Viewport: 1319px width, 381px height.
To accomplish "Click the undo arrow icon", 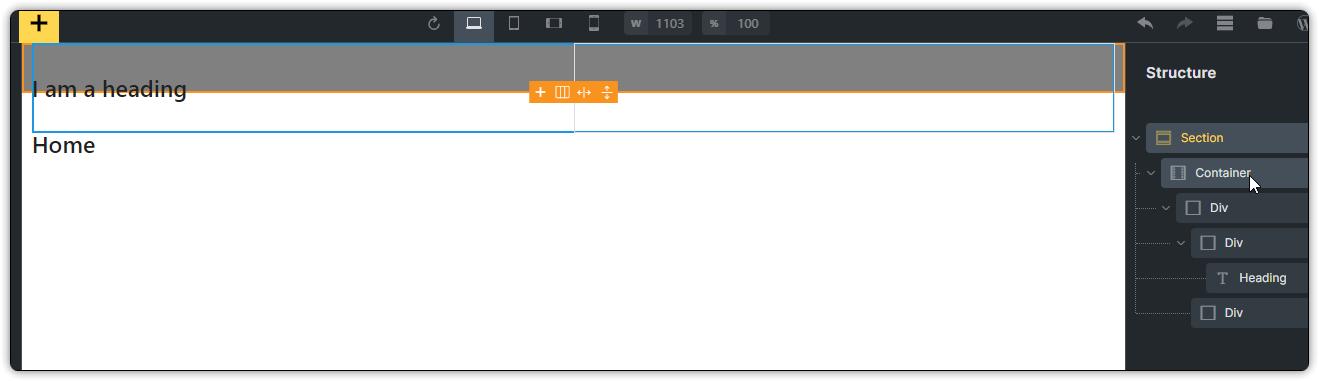I will coord(1145,24).
